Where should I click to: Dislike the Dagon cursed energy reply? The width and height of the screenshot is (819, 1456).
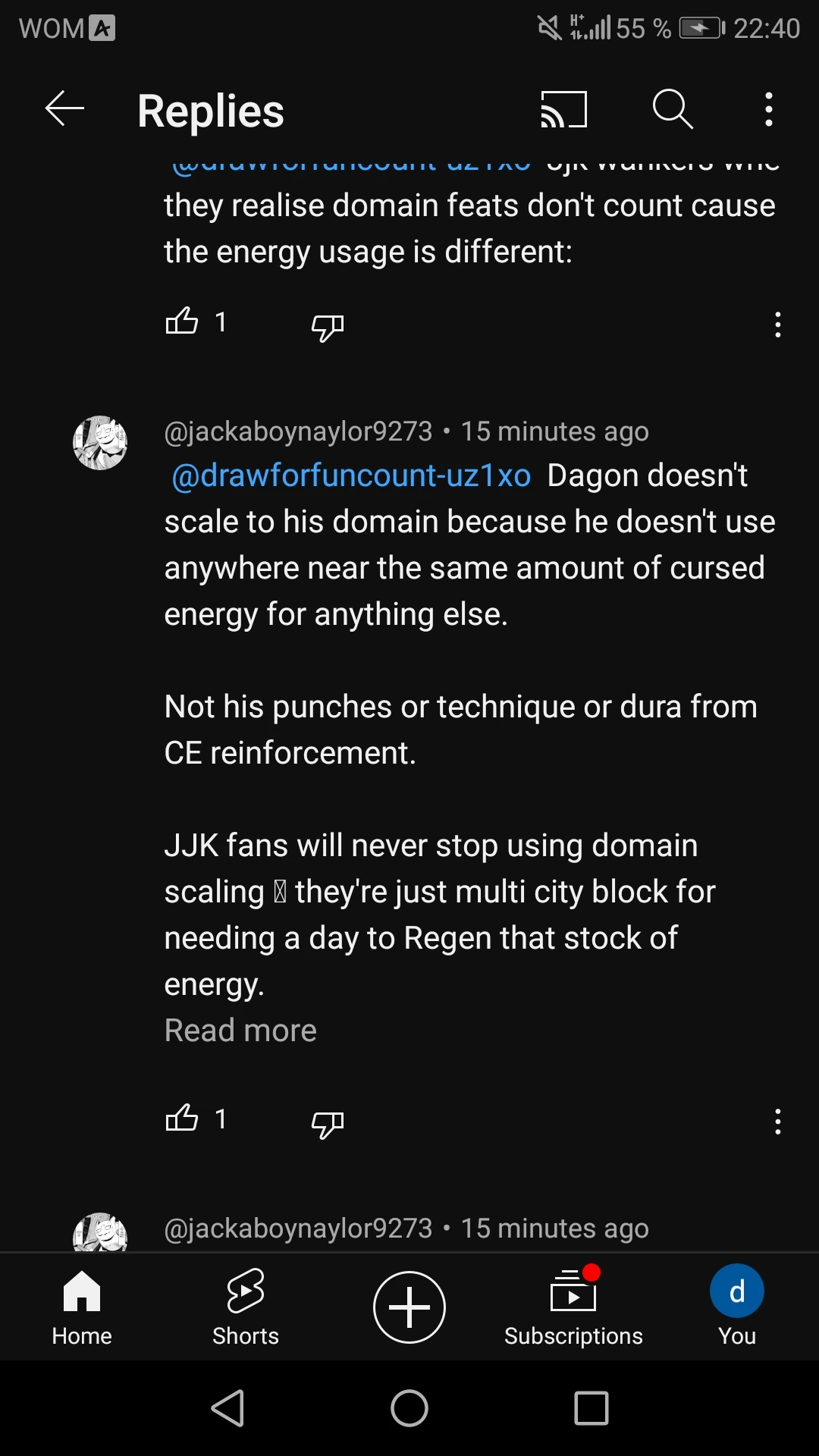click(x=328, y=1124)
